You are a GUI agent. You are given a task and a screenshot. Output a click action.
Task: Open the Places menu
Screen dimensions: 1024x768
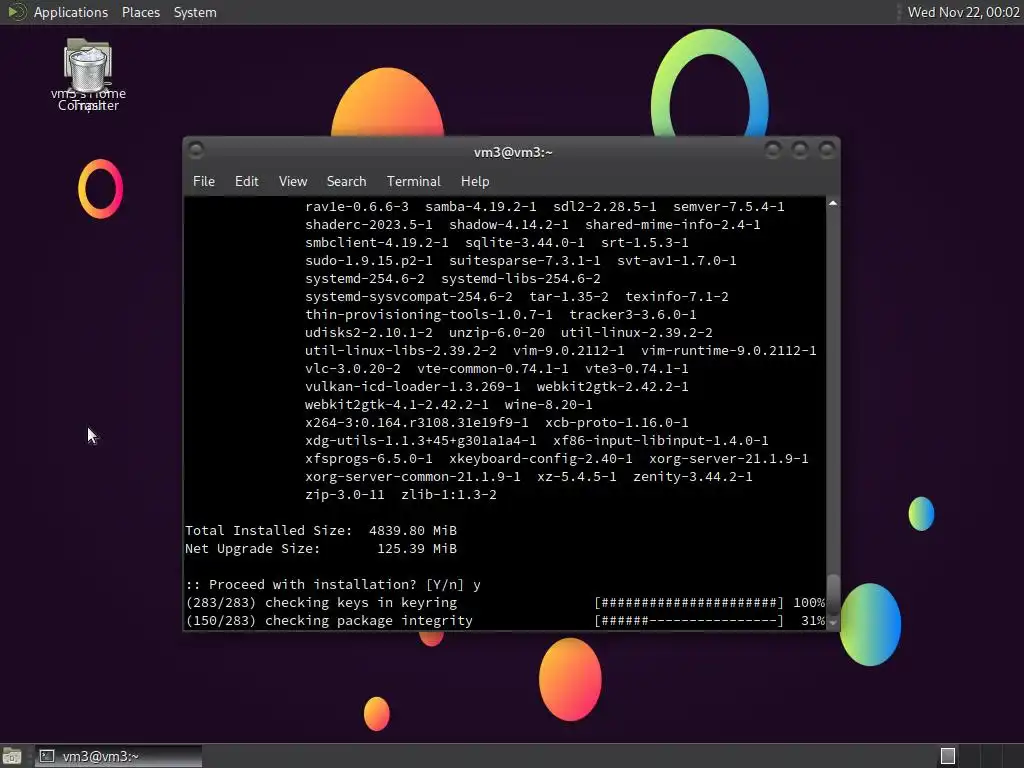click(140, 12)
